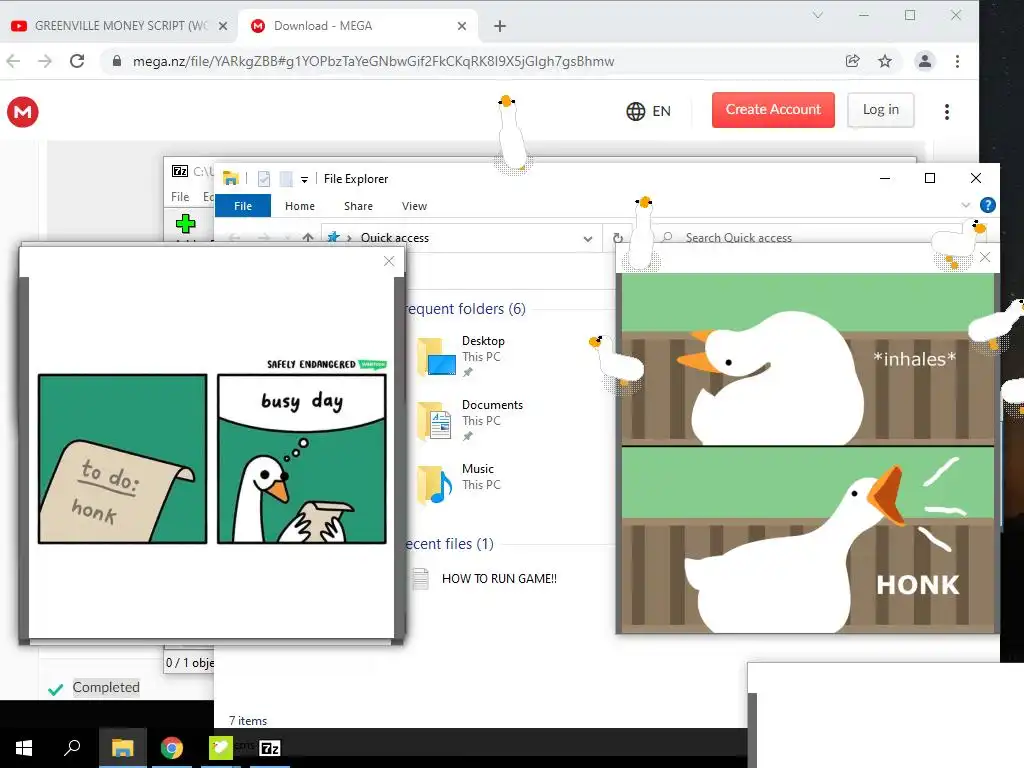This screenshot has height=768, width=1024.
Task: Click the goose standing atop File Explorer
Action: click(511, 136)
